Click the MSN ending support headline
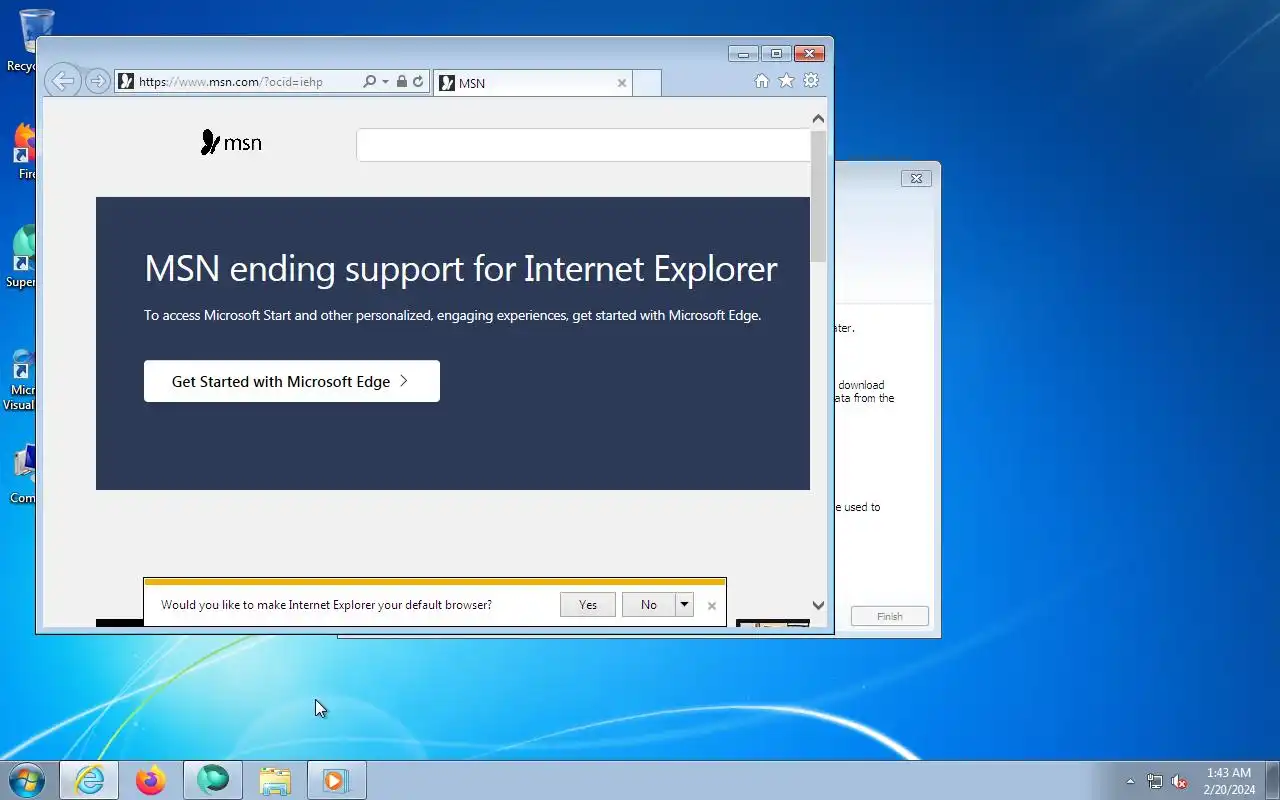The width and height of the screenshot is (1280, 800). pyautogui.click(x=460, y=269)
